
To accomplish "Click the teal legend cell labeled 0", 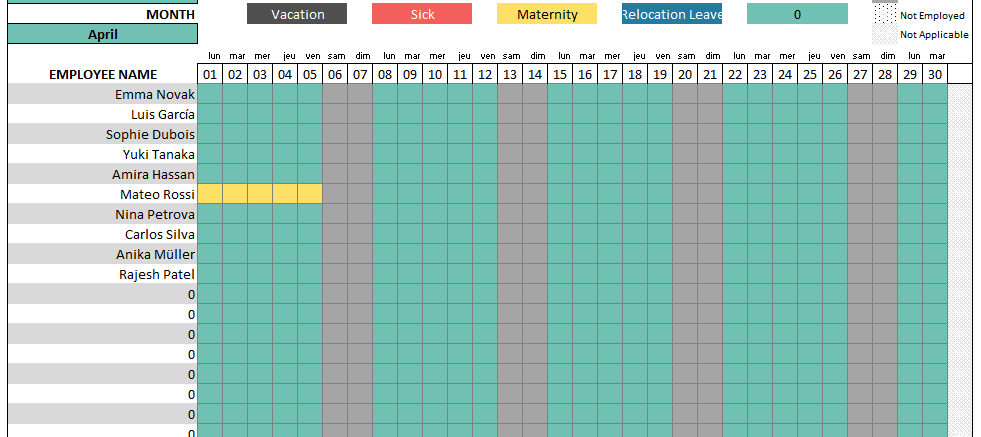I will [x=797, y=14].
